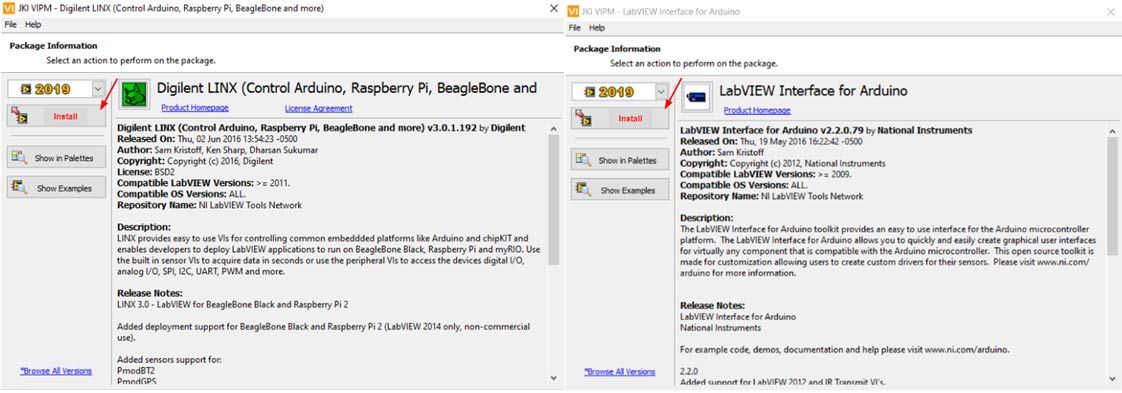Open Product Homepage link for LabVIEW Interface
Viewport: 1122px width, 393px height.
point(757,110)
